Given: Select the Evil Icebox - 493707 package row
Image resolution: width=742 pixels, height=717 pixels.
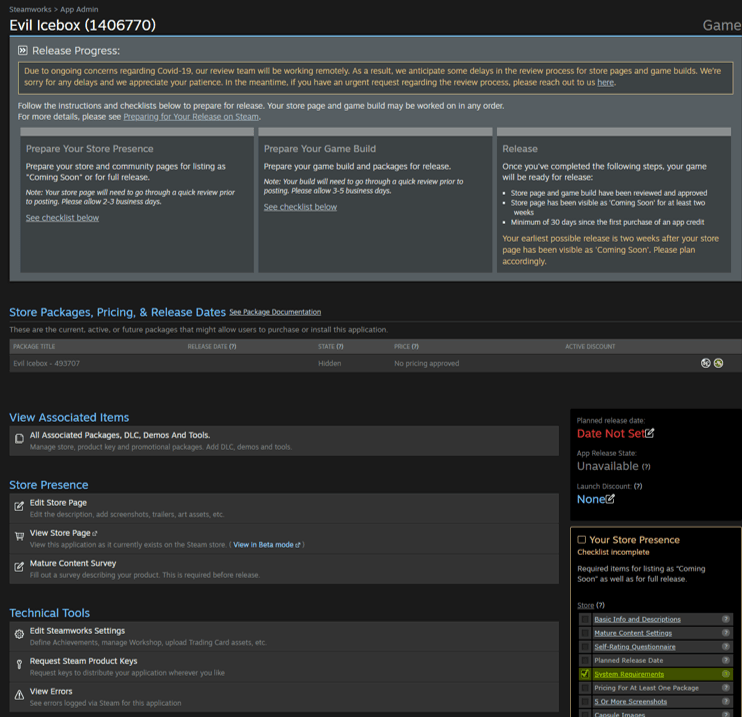Looking at the screenshot, I should click(x=376, y=363).
